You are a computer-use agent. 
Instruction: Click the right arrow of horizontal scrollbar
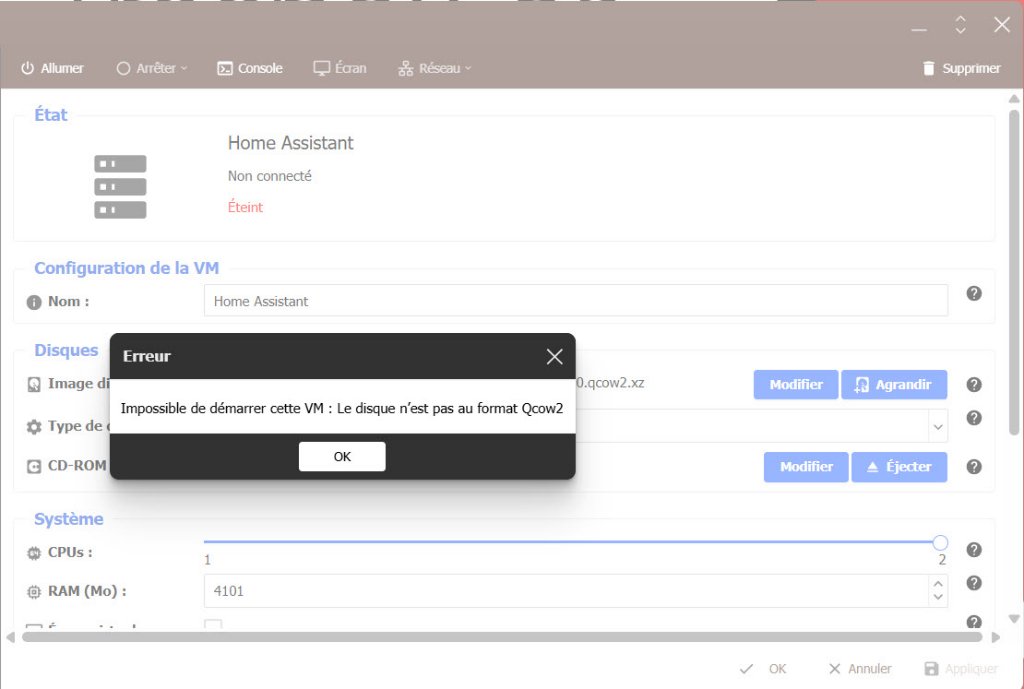coord(995,637)
